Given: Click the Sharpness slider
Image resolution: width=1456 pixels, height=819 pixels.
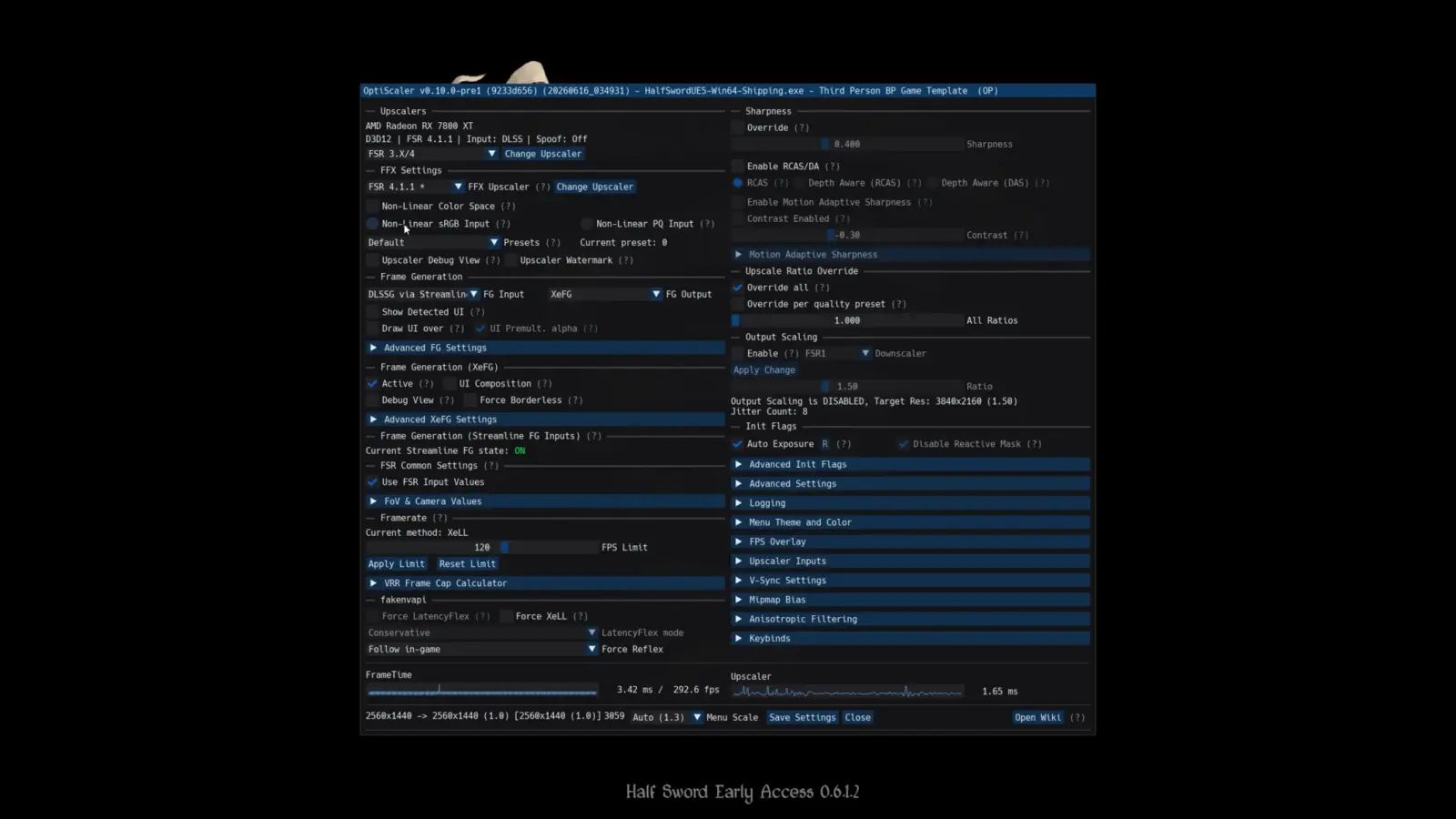Looking at the screenshot, I should (x=847, y=145).
